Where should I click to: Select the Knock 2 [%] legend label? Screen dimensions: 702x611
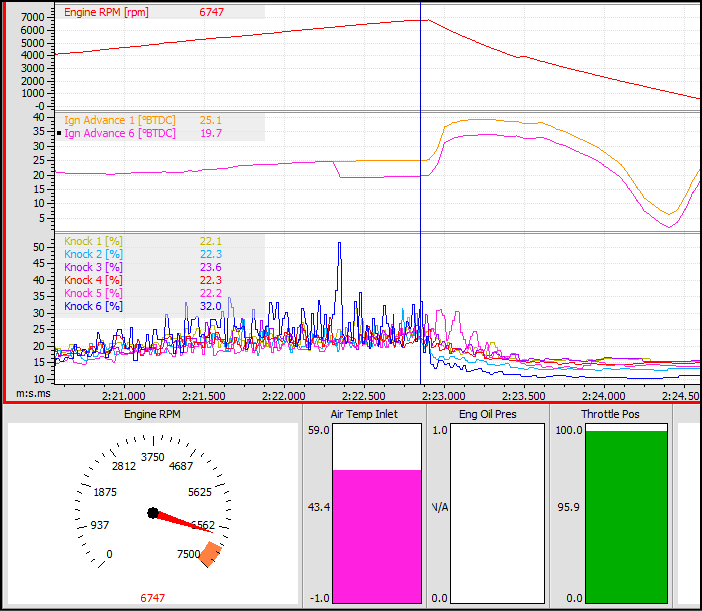click(93, 254)
